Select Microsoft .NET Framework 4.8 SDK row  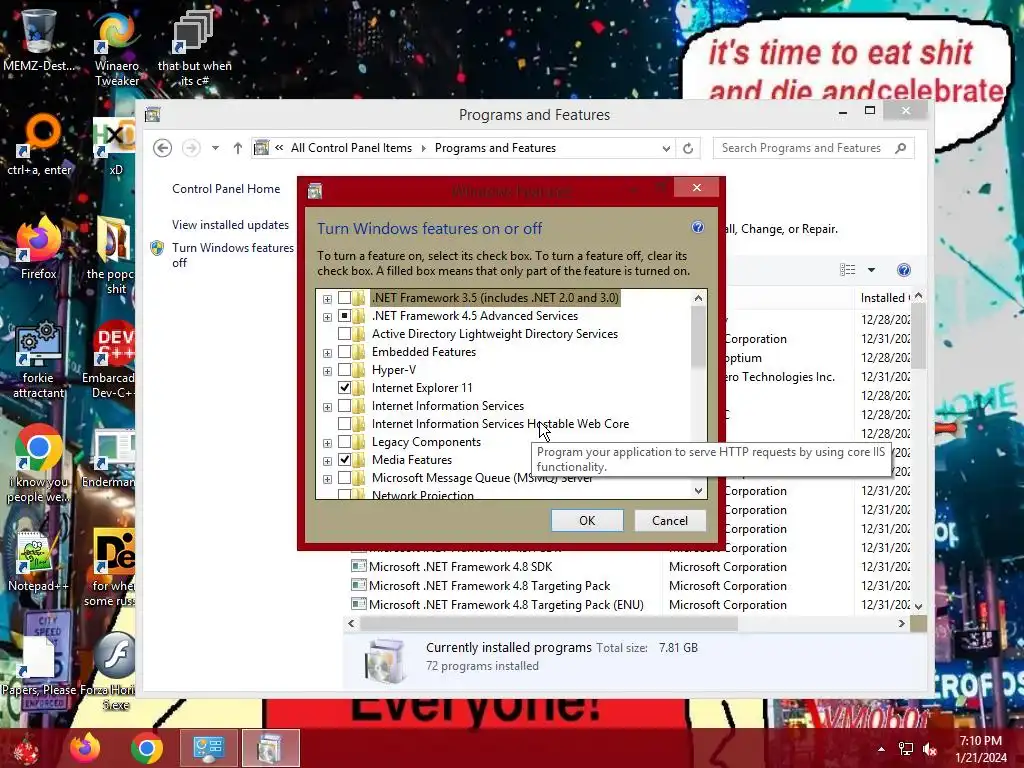460,567
